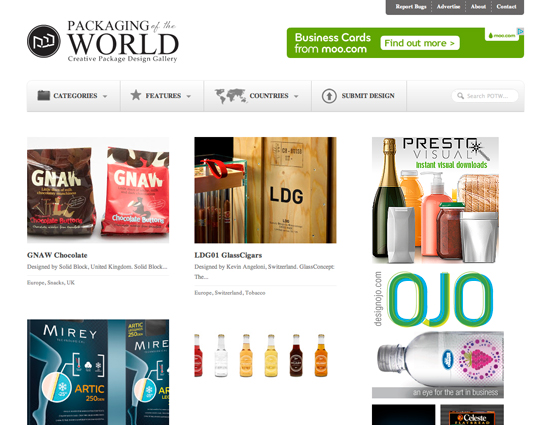Image resolution: width=535 pixels, height=425 pixels.
Task: Focus the Search POTW input field
Action: [x=485, y=96]
